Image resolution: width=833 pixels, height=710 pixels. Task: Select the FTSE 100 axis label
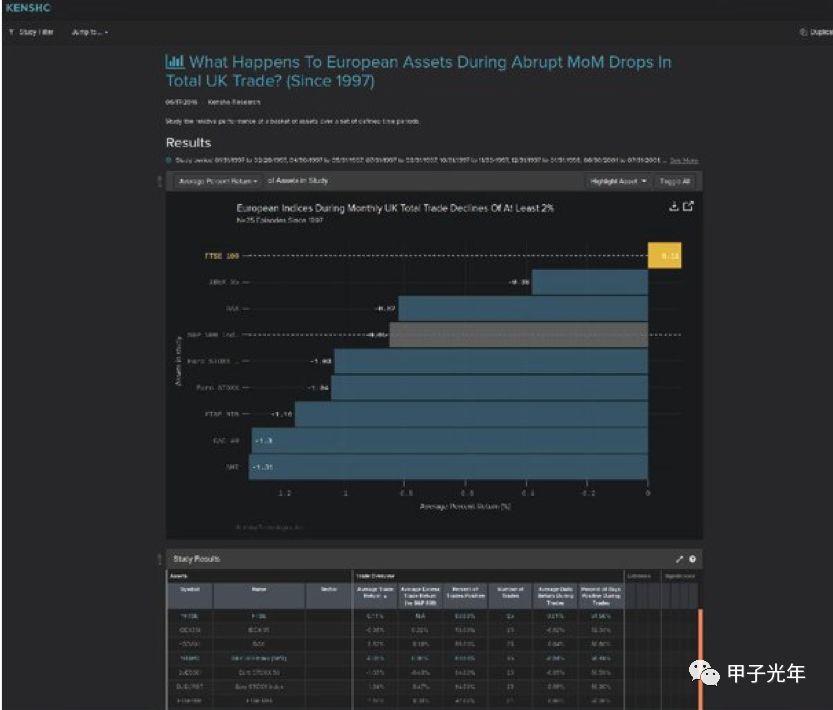click(222, 256)
